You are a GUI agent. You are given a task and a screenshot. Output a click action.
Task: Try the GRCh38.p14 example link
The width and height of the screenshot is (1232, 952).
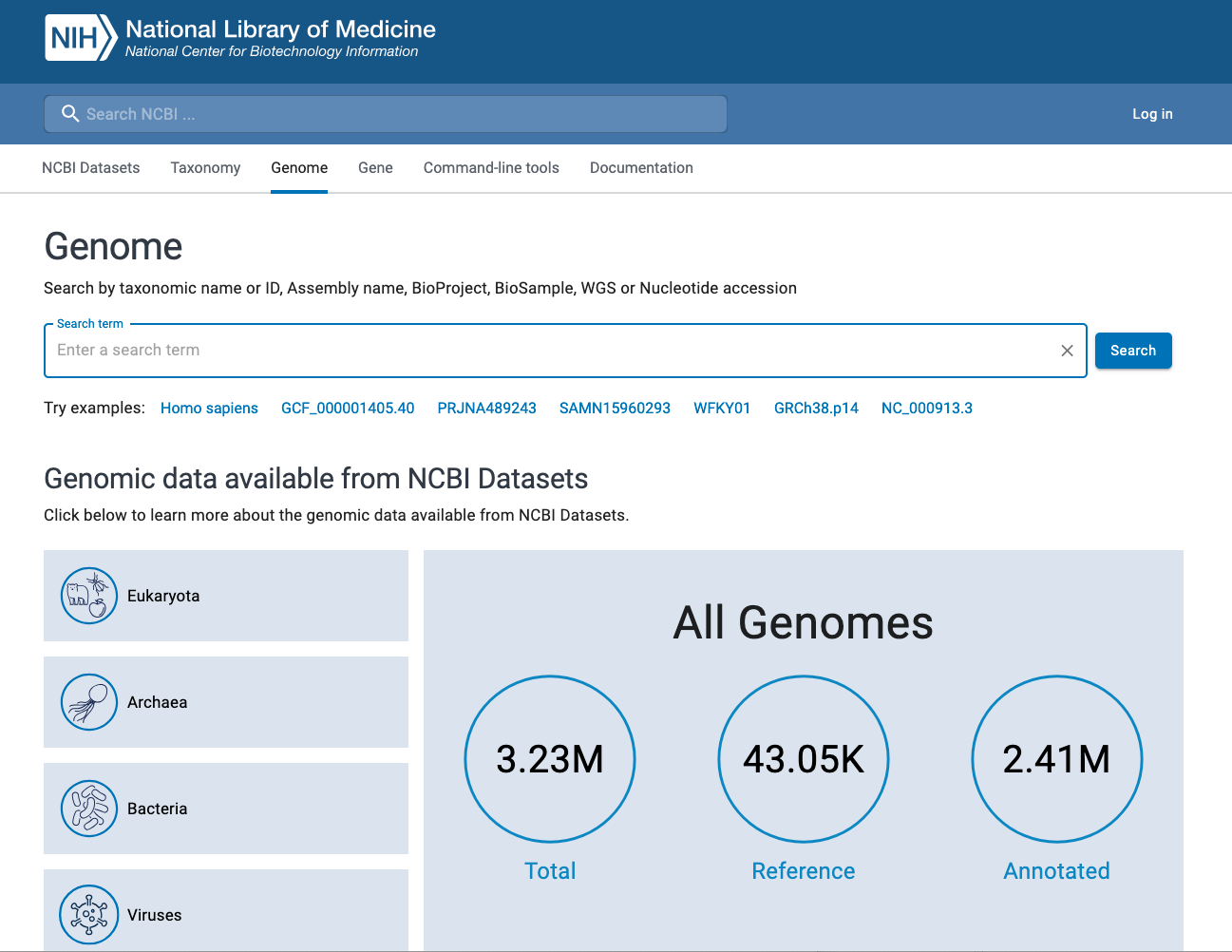(x=816, y=409)
